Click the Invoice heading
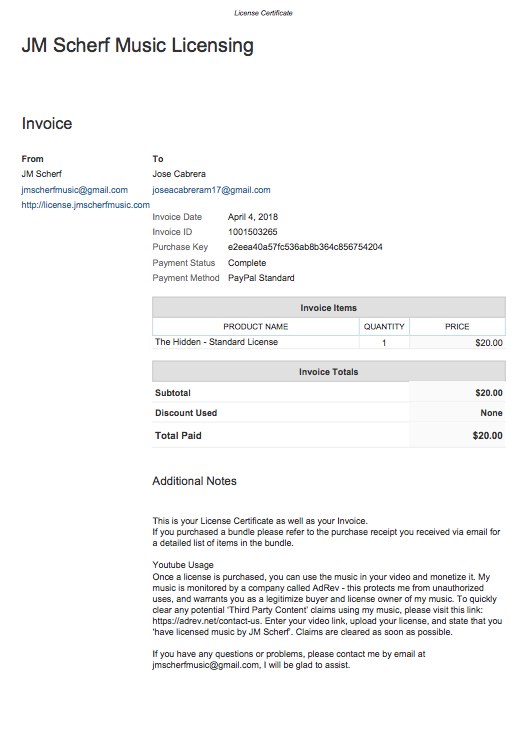 click(x=47, y=124)
